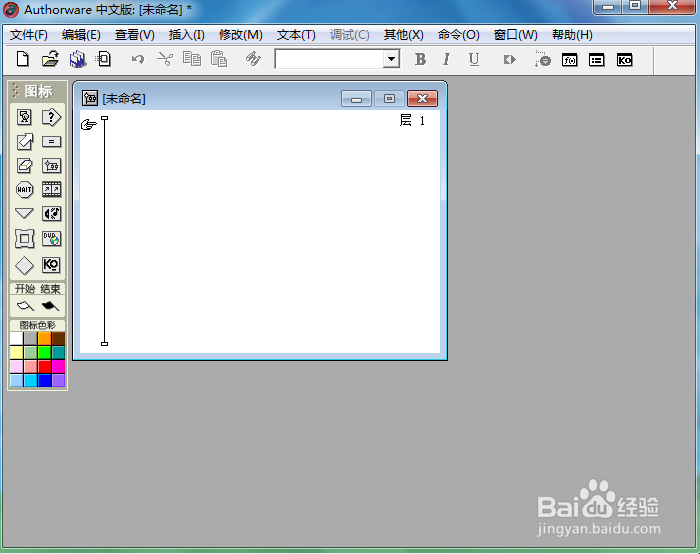Select the Calculation icon in palette
700x554 pixels.
tap(51, 142)
